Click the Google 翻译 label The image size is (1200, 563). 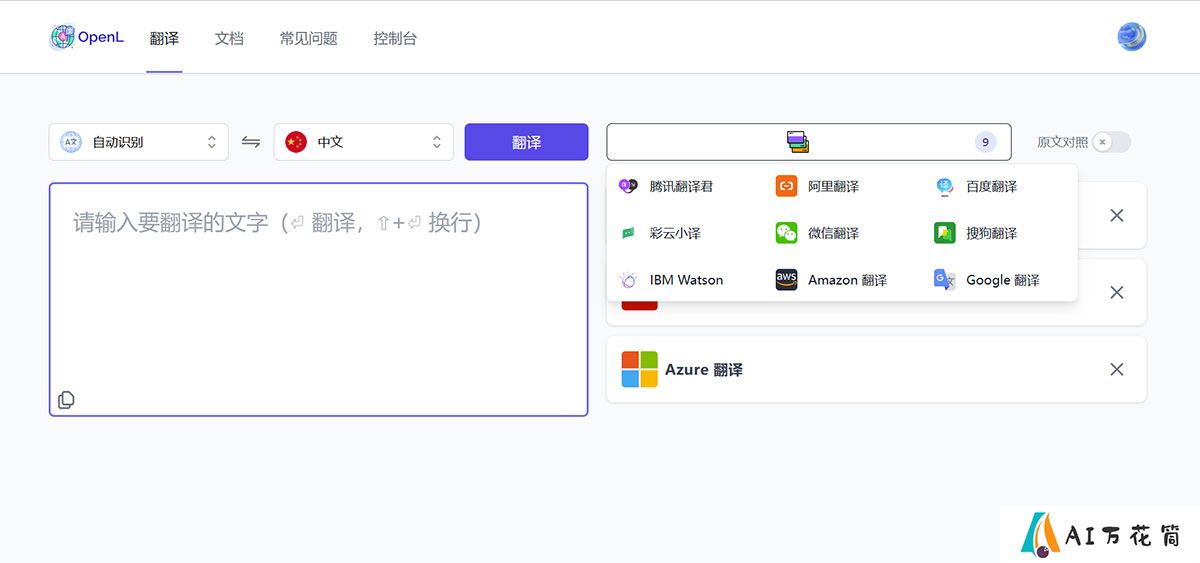click(x=1003, y=280)
